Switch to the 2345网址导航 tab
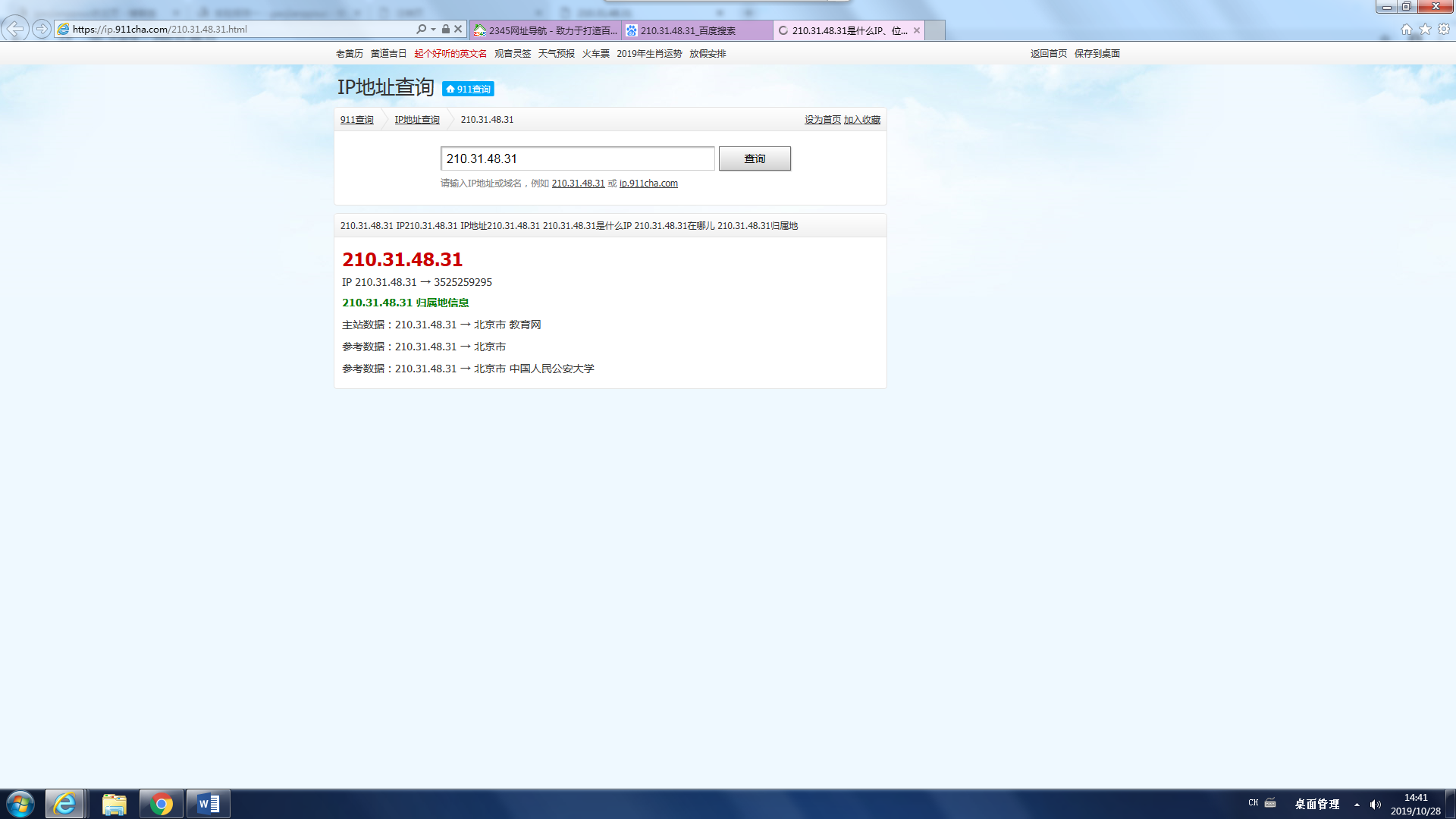Screen dimensions: 1456x819 pyautogui.click(x=546, y=31)
